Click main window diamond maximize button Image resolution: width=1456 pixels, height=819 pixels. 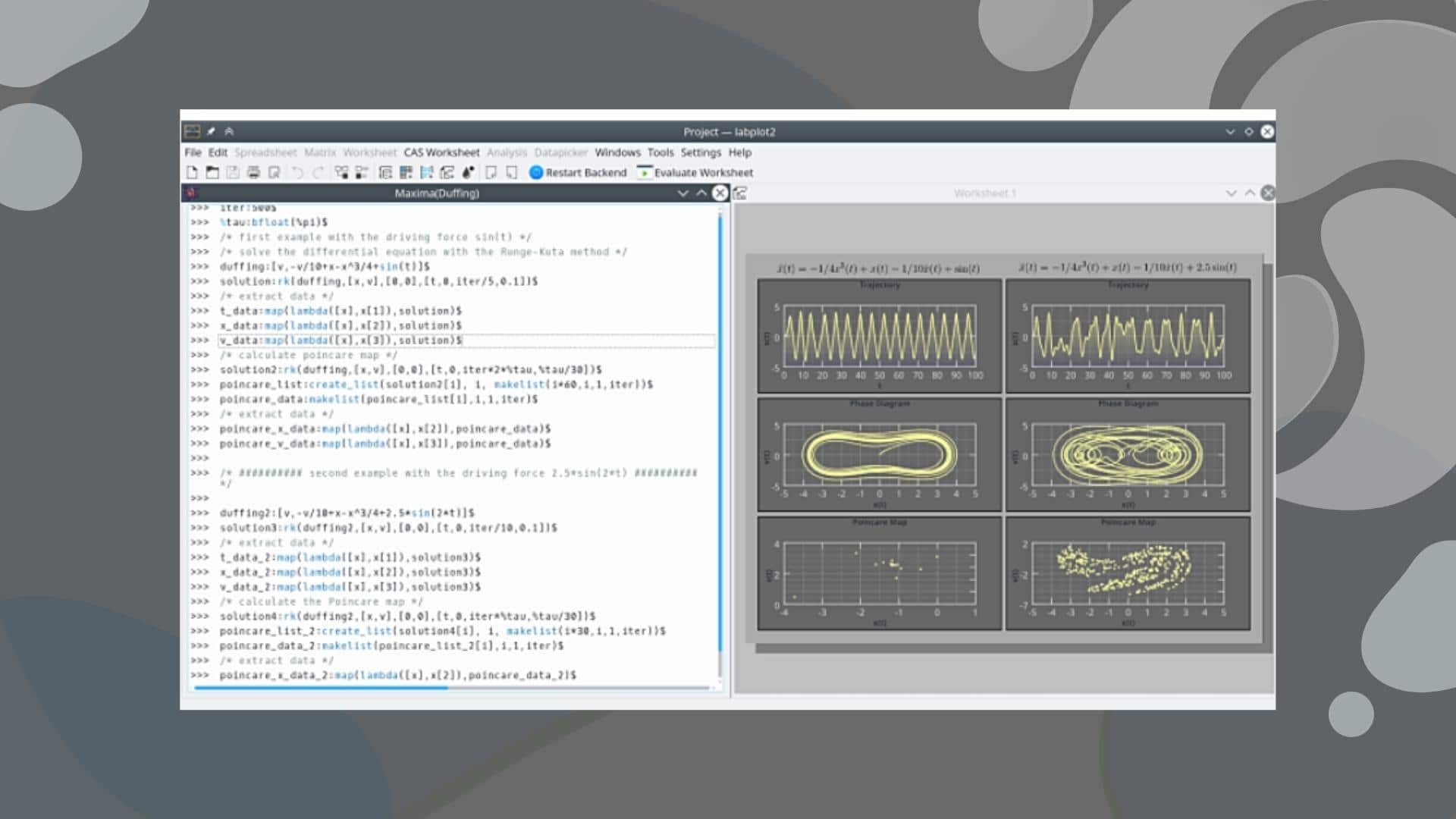1249,131
